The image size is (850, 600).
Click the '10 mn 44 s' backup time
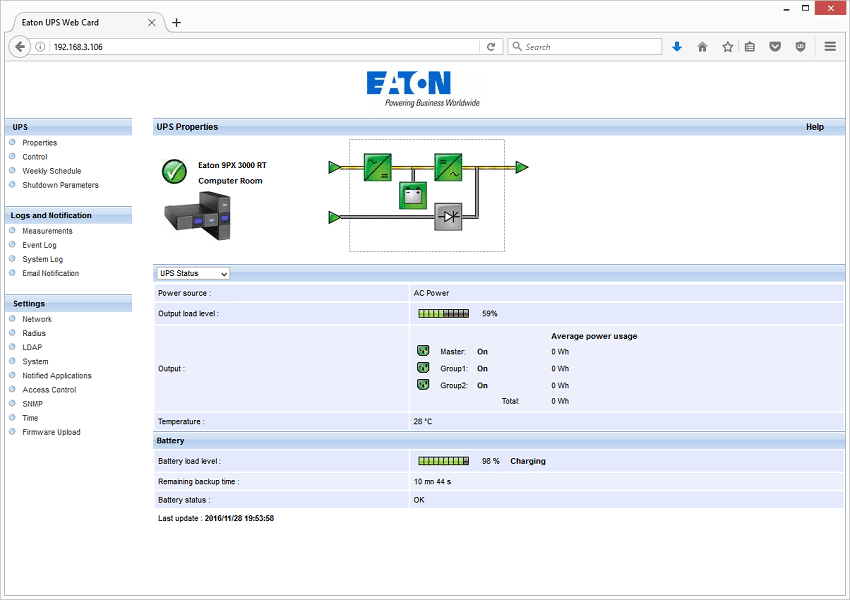432,481
